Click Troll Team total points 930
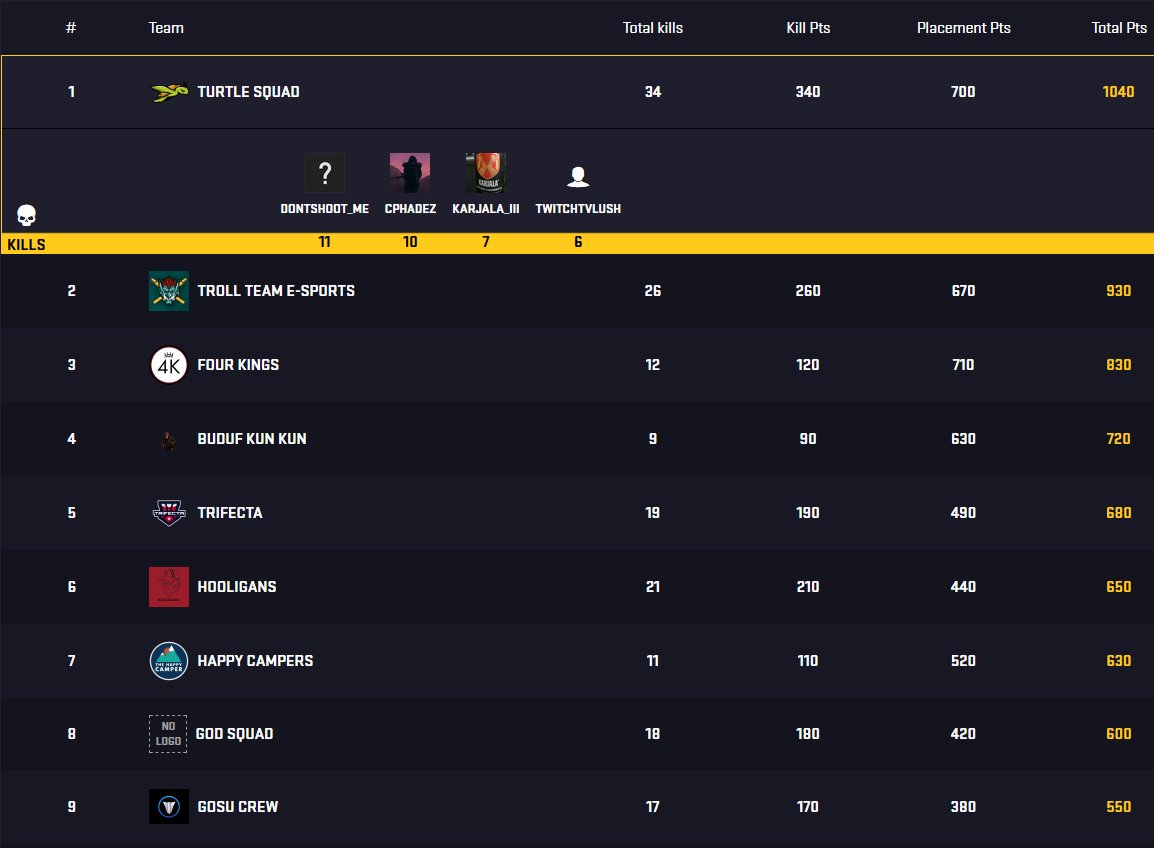This screenshot has height=848, width=1154. (1118, 291)
